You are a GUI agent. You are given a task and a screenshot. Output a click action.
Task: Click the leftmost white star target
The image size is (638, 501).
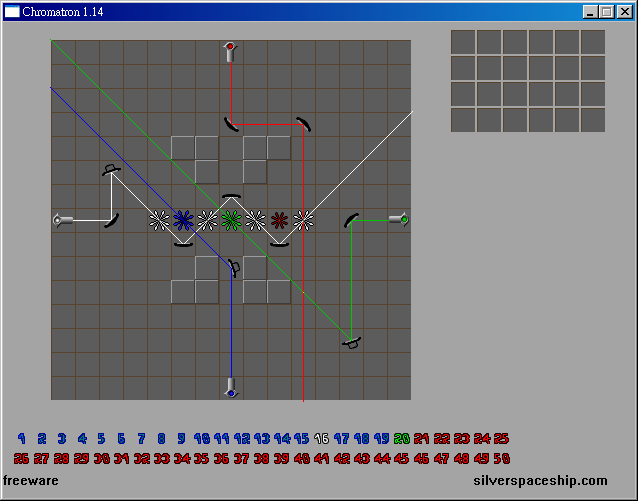[x=160, y=220]
